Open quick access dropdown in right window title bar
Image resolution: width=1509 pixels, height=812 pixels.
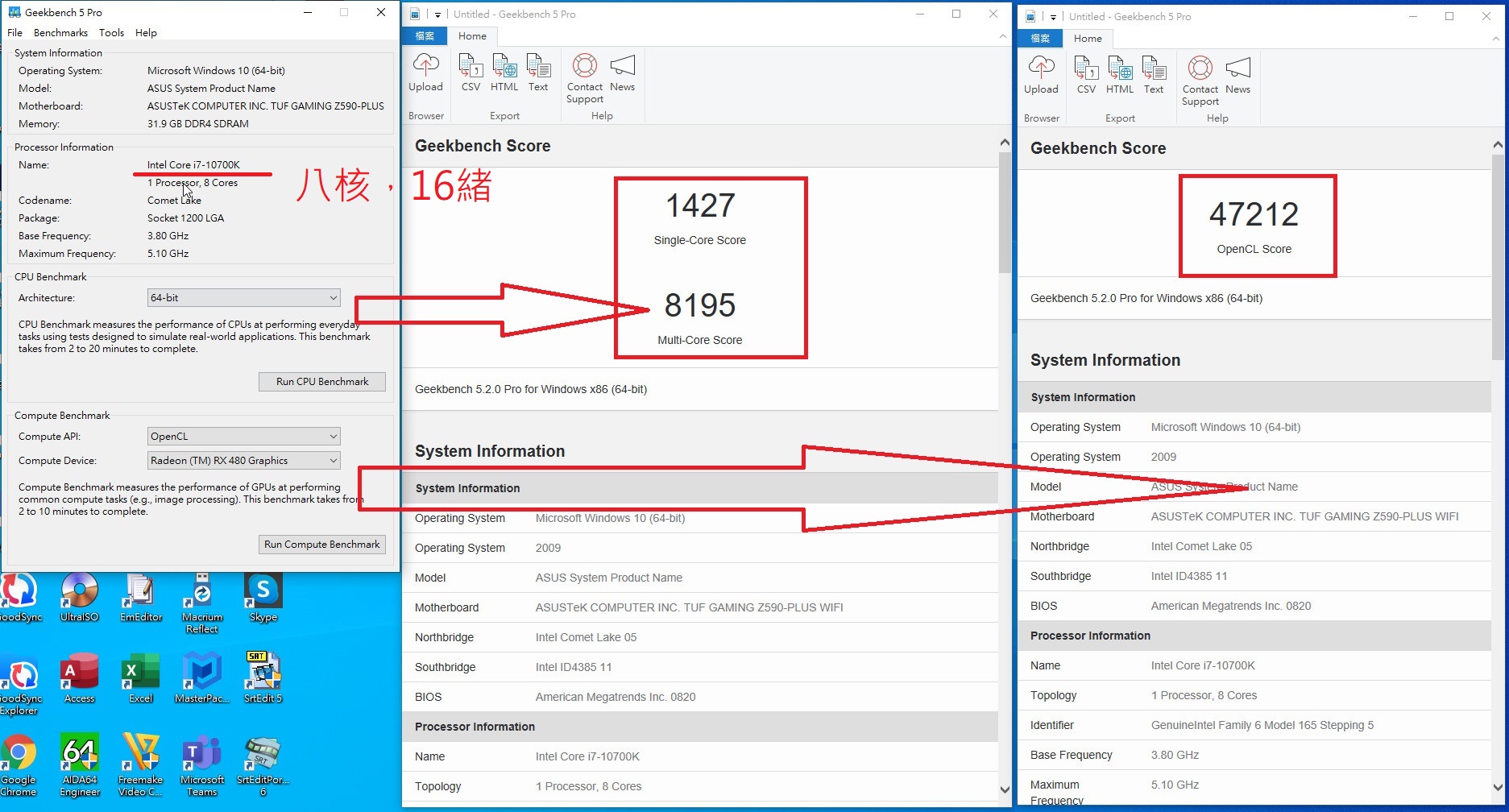[1053, 17]
